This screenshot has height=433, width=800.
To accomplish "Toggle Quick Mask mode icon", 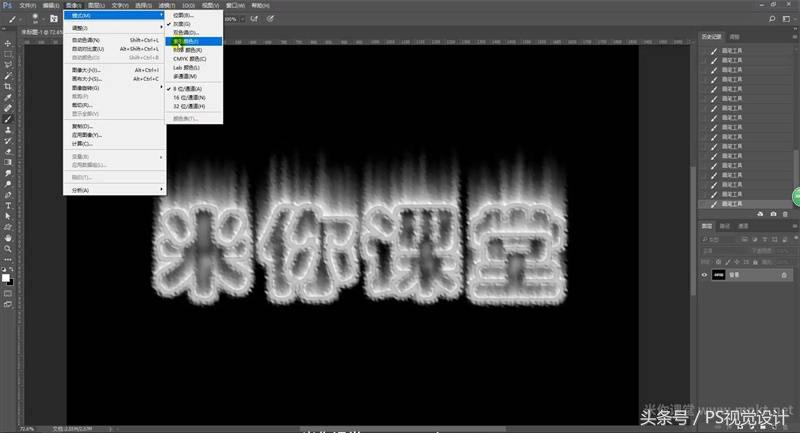I will pyautogui.click(x=8, y=294).
